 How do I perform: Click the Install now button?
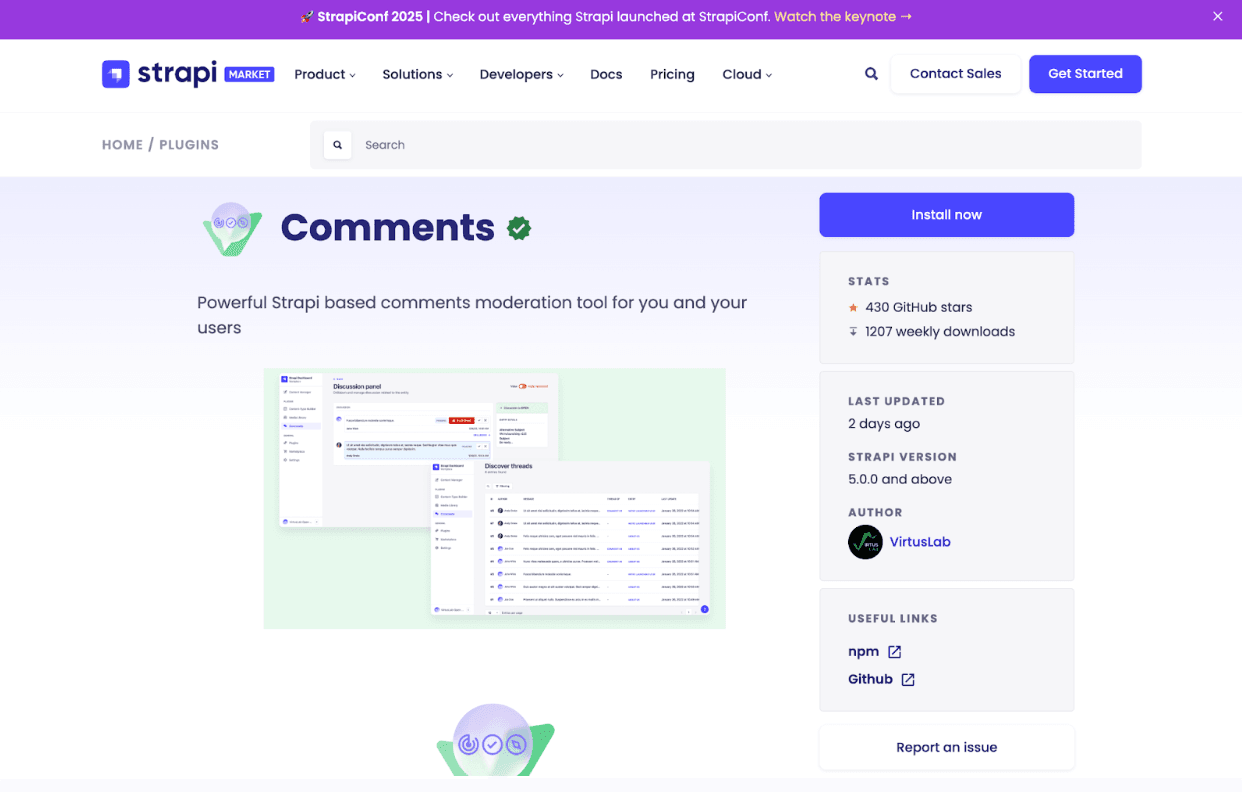947,215
